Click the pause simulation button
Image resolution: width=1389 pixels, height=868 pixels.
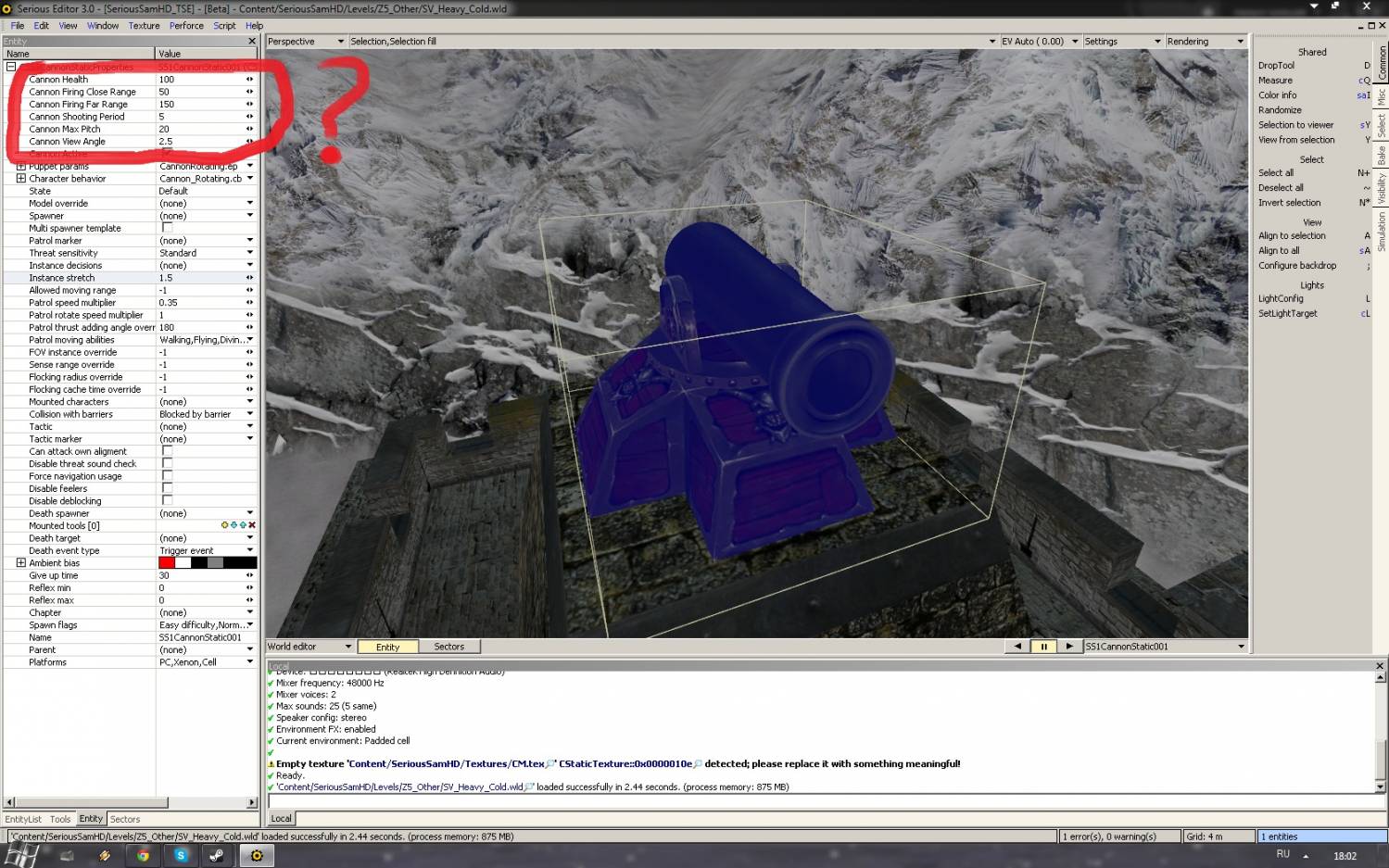click(1043, 647)
